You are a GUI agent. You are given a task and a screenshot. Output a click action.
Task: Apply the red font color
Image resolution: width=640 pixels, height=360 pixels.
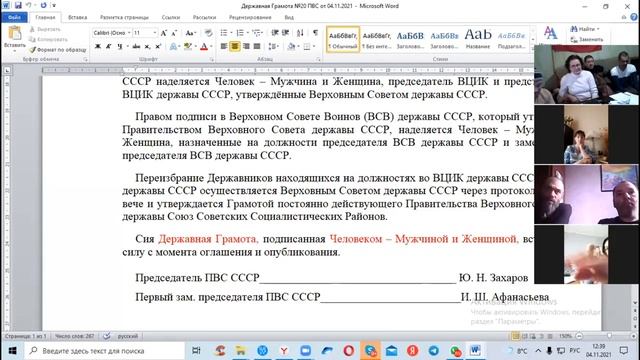pyautogui.click(x=204, y=47)
